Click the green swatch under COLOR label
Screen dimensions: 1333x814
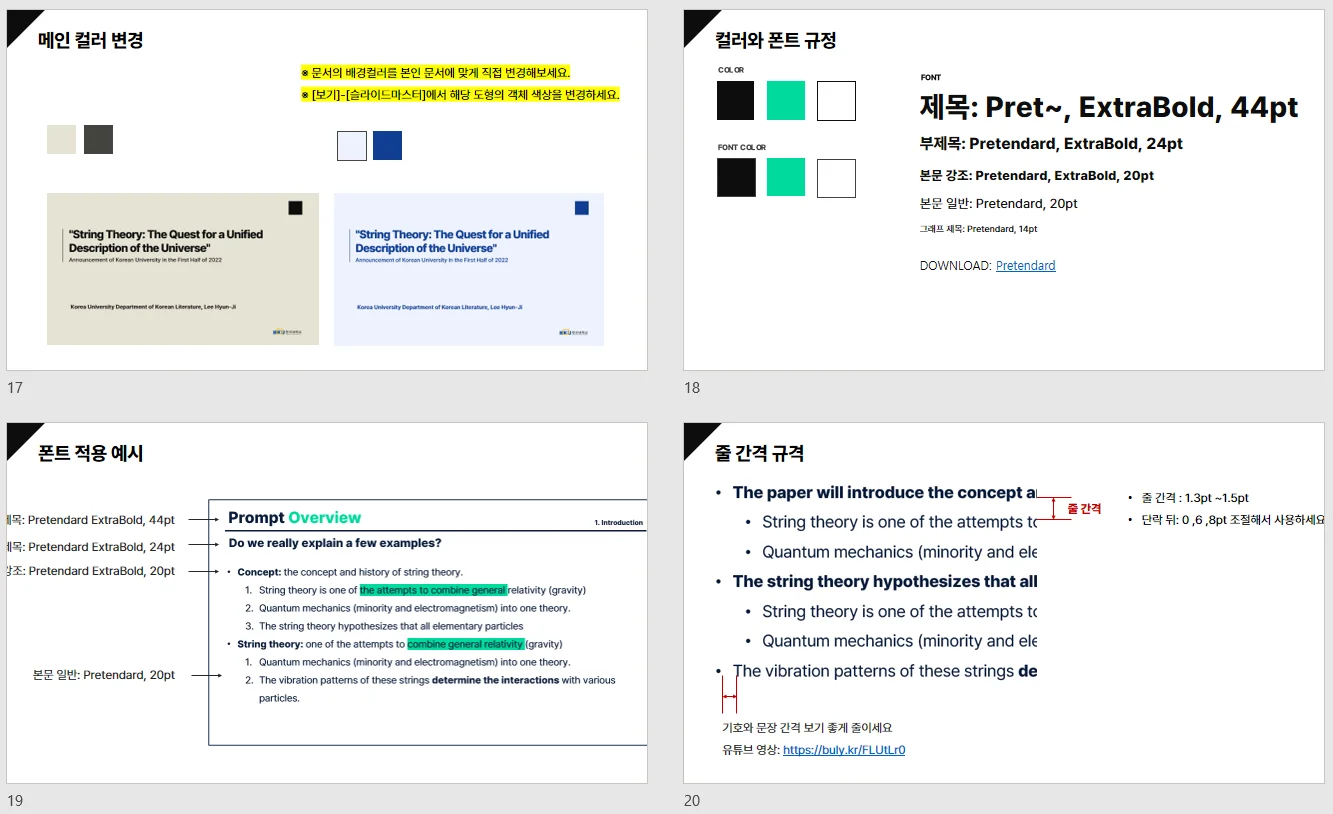click(x=786, y=101)
